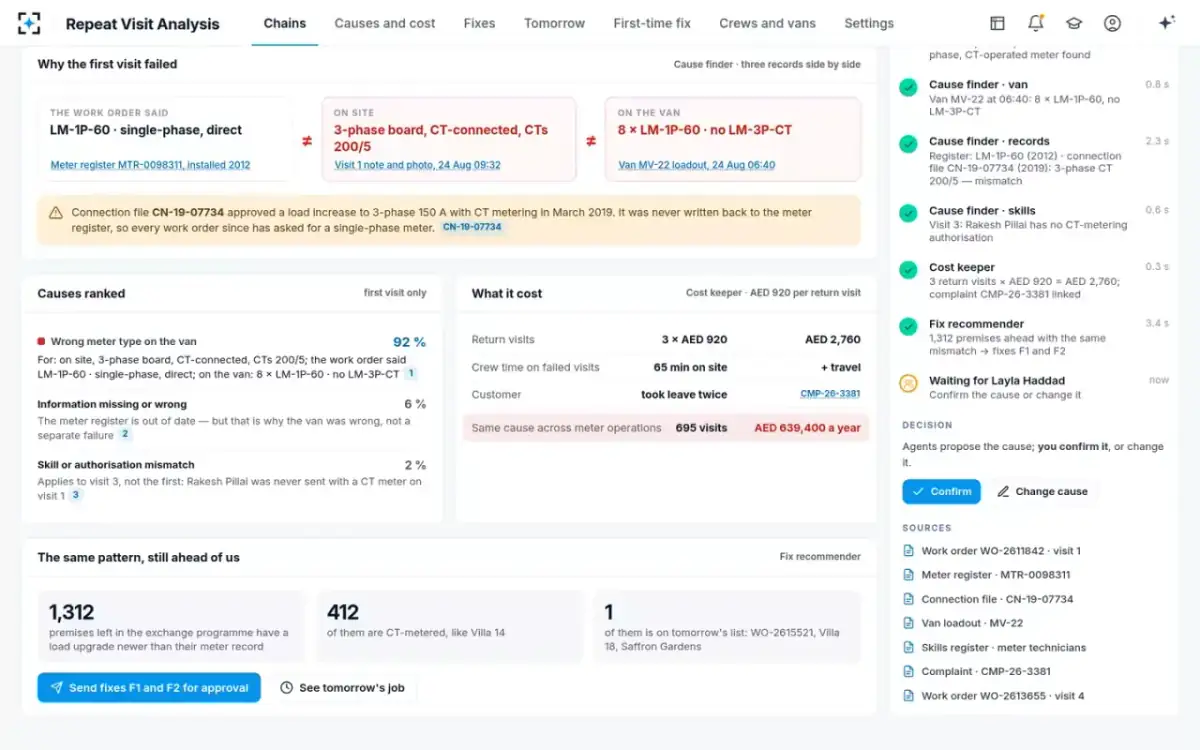
Task: Click the 92 % cause percentage
Action: [409, 342]
